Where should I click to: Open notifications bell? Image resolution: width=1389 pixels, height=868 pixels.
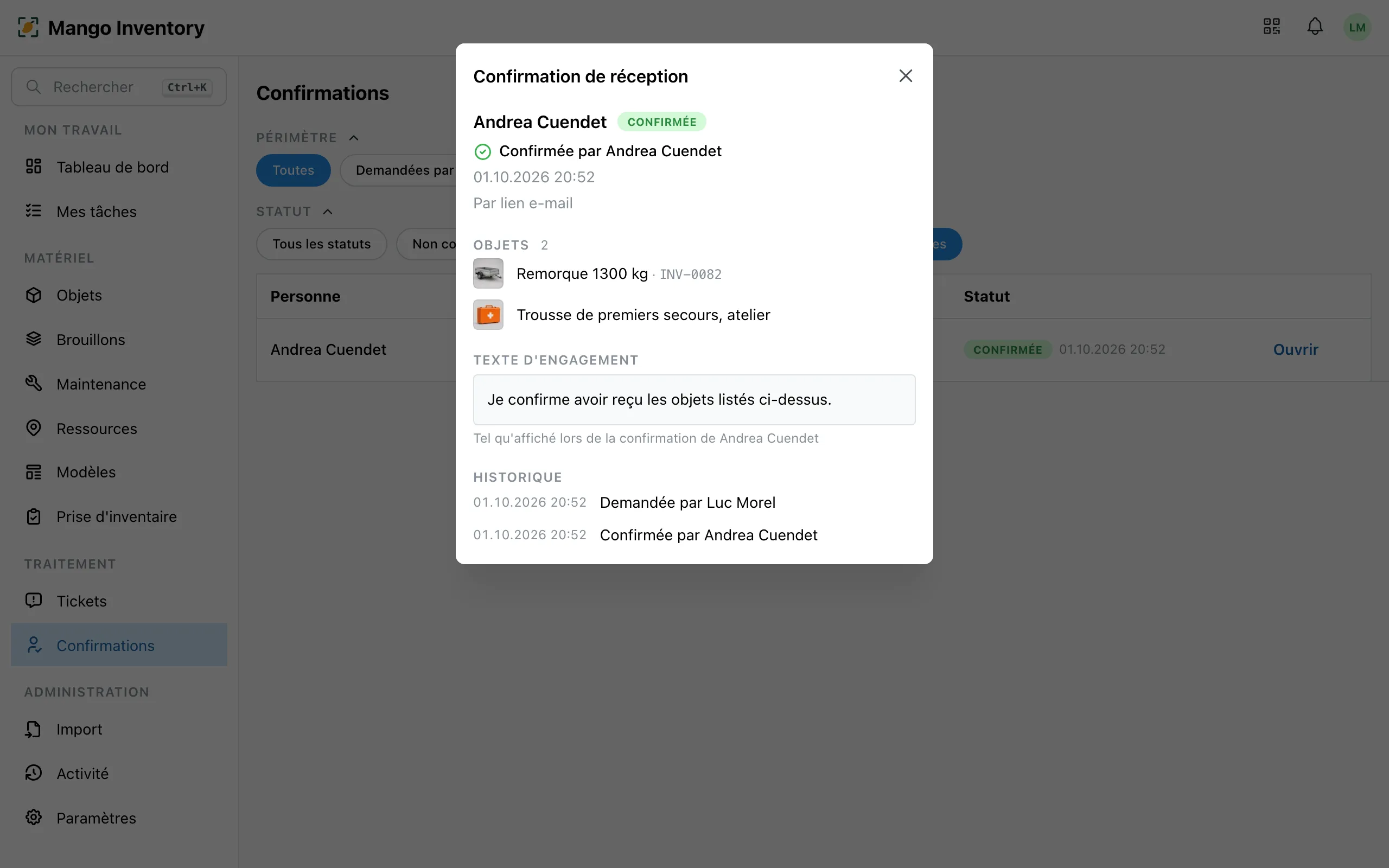click(1315, 27)
